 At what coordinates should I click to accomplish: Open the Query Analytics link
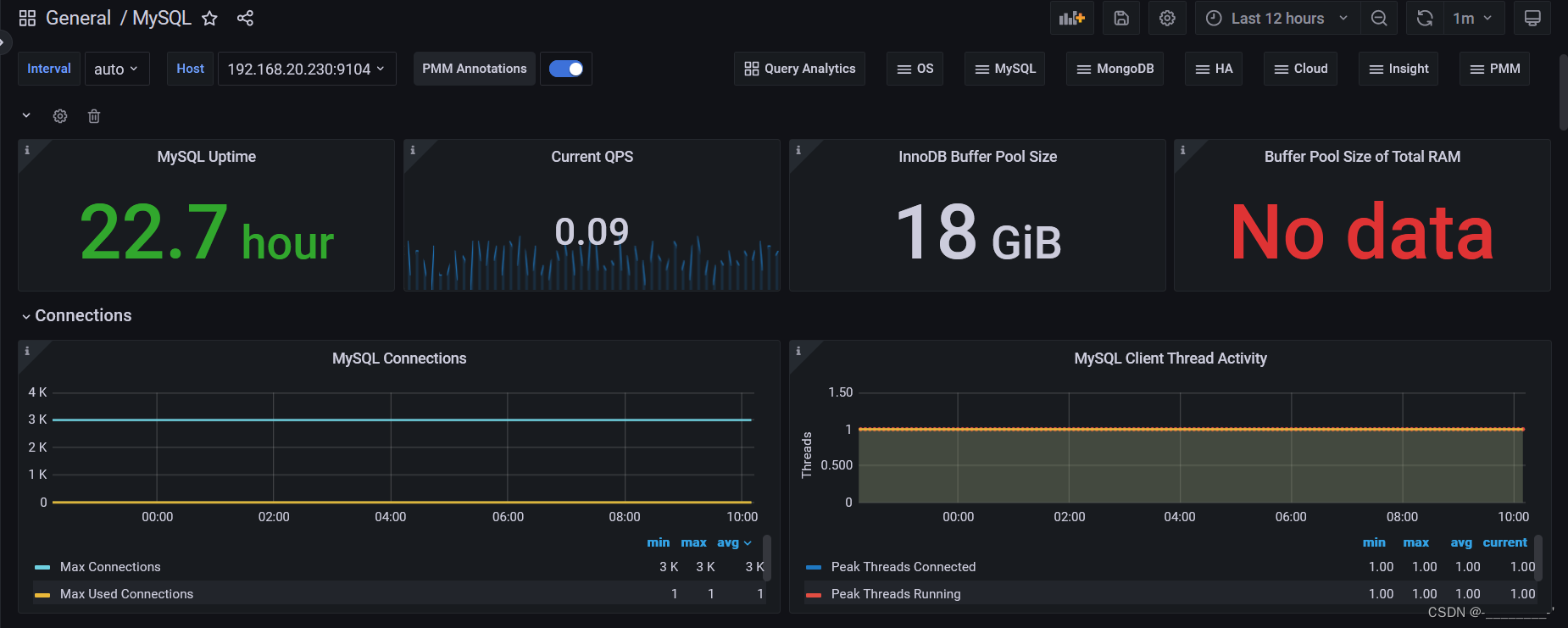800,69
